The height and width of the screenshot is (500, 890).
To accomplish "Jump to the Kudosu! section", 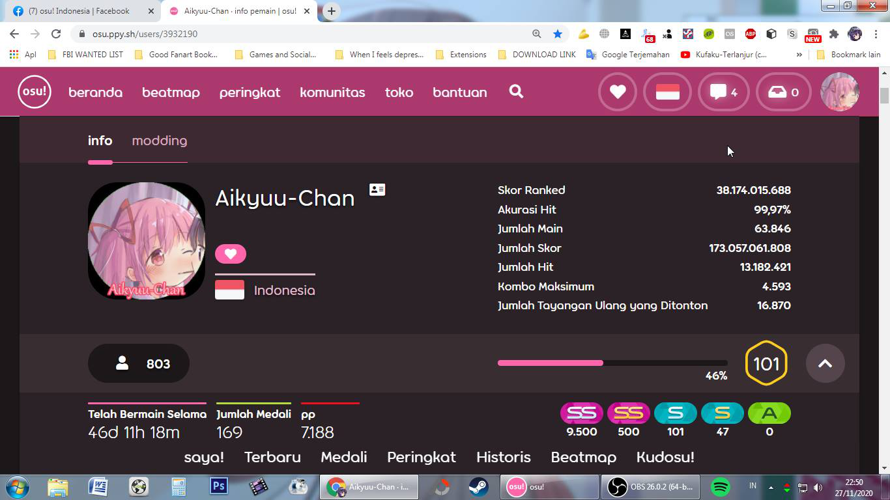I will (x=665, y=457).
